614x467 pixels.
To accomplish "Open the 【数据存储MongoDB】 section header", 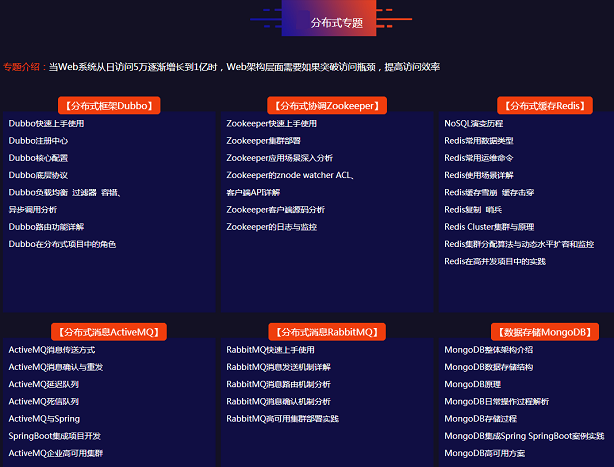I will click(544, 331).
